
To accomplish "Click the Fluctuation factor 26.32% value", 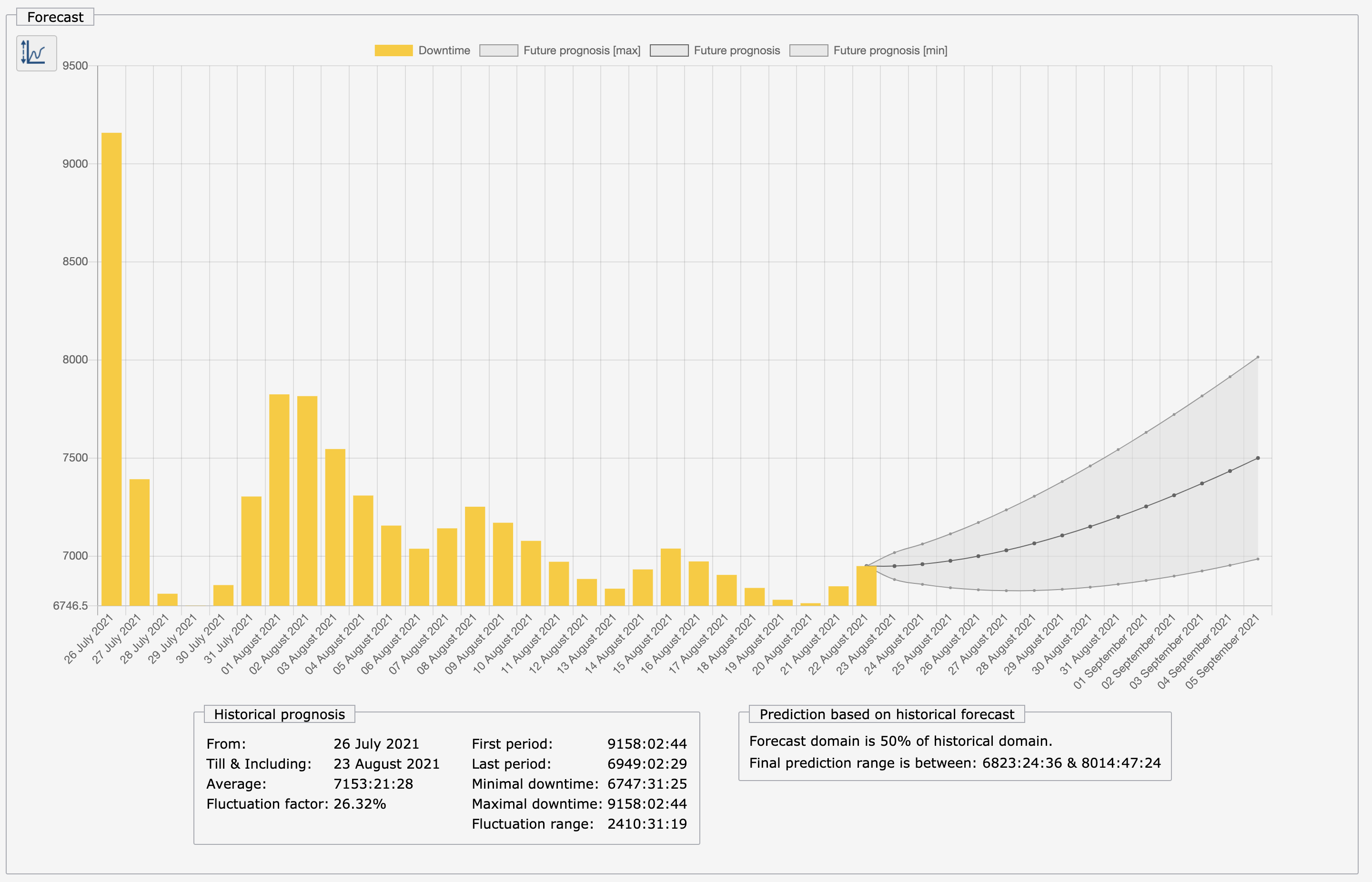I will [x=359, y=803].
